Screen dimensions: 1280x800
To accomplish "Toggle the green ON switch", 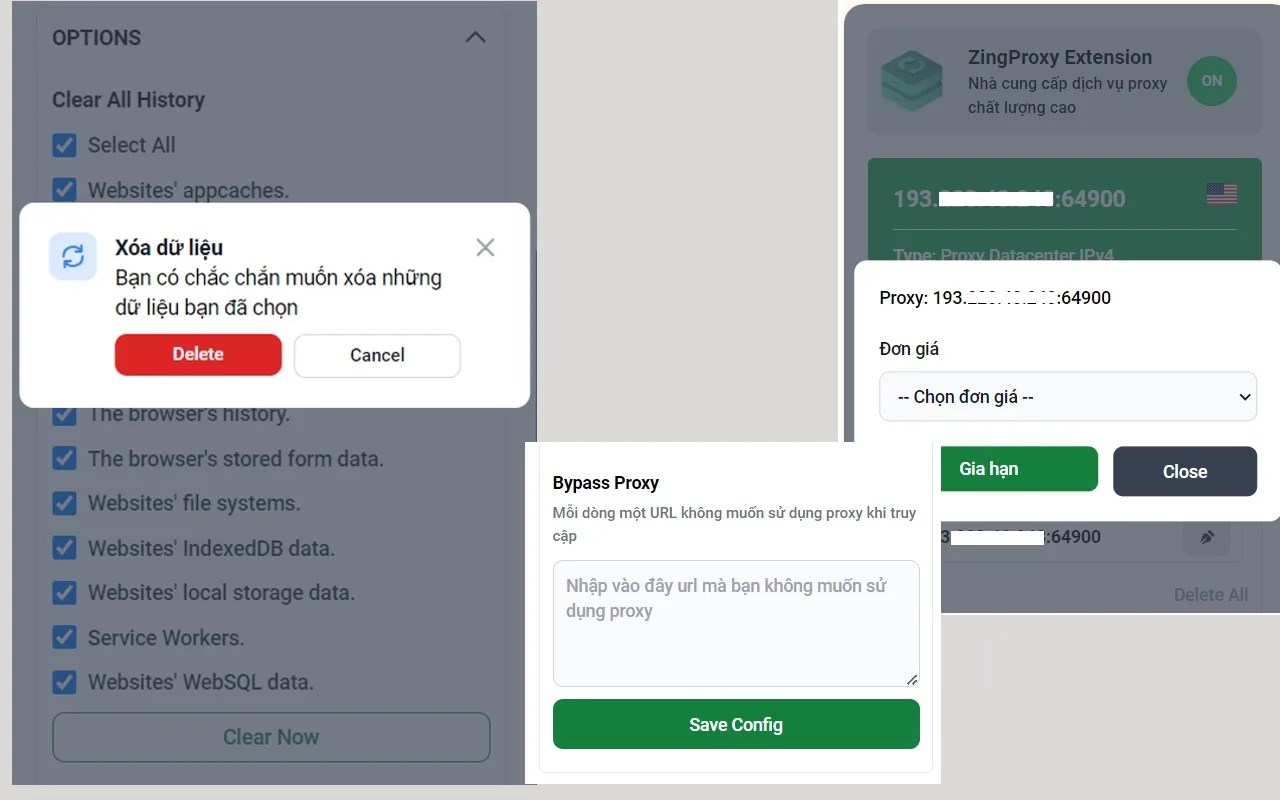I will tap(1212, 81).
